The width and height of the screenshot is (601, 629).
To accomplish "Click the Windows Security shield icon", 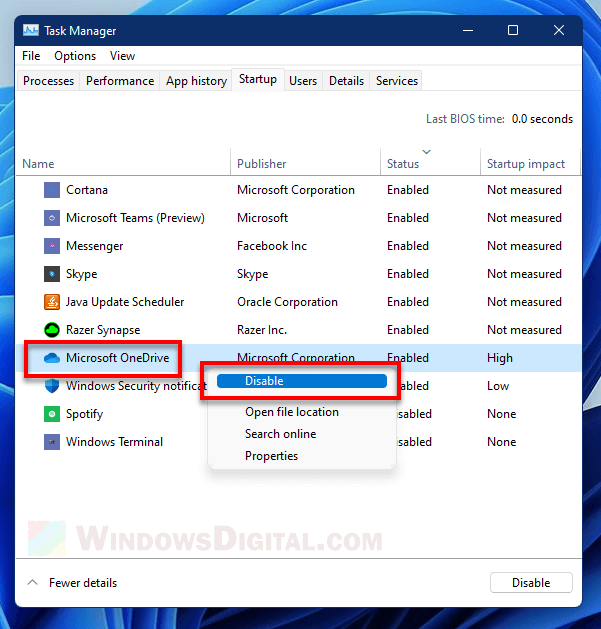I will 52,386.
